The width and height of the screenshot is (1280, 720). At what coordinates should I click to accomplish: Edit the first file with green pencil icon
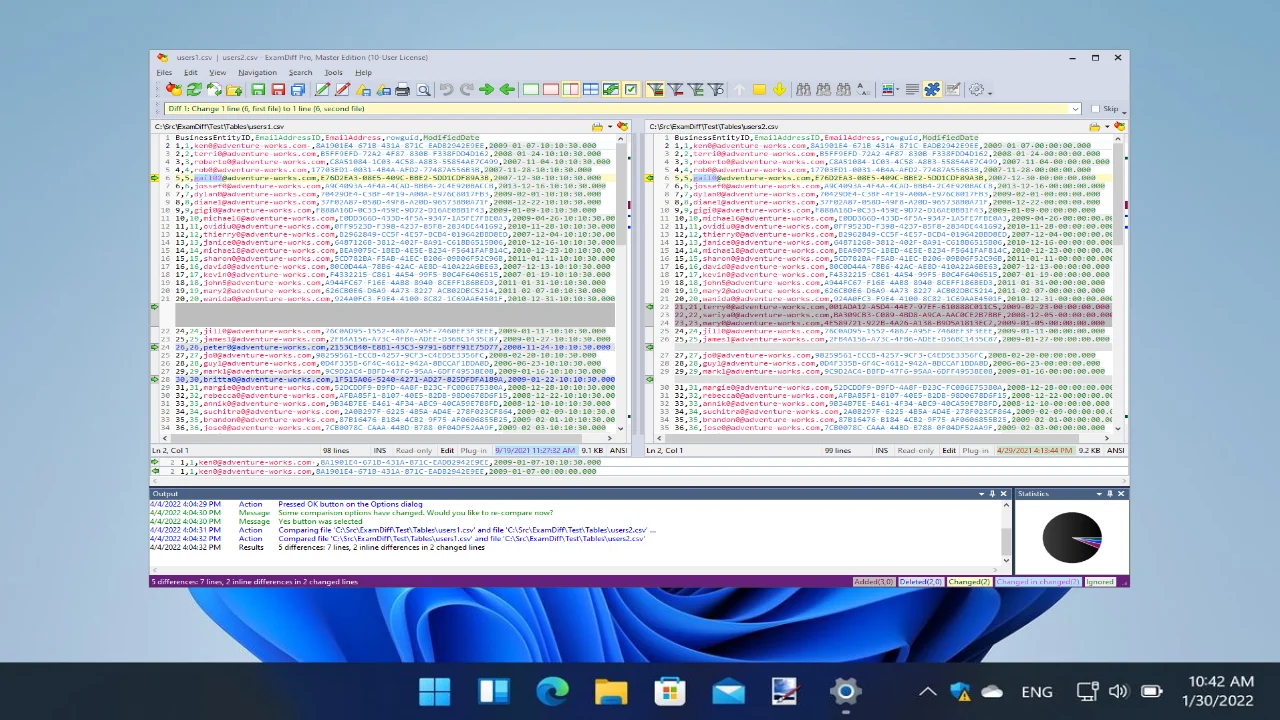coord(322,90)
